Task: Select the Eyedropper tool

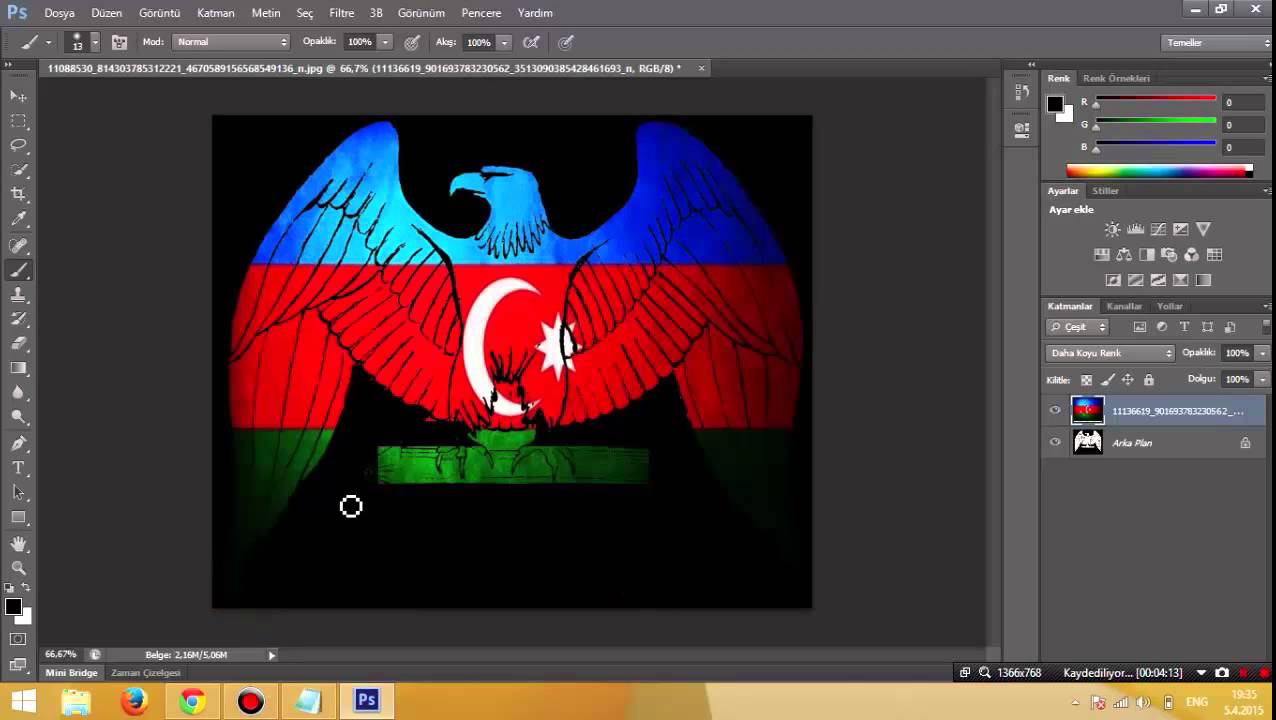Action: tap(18, 219)
